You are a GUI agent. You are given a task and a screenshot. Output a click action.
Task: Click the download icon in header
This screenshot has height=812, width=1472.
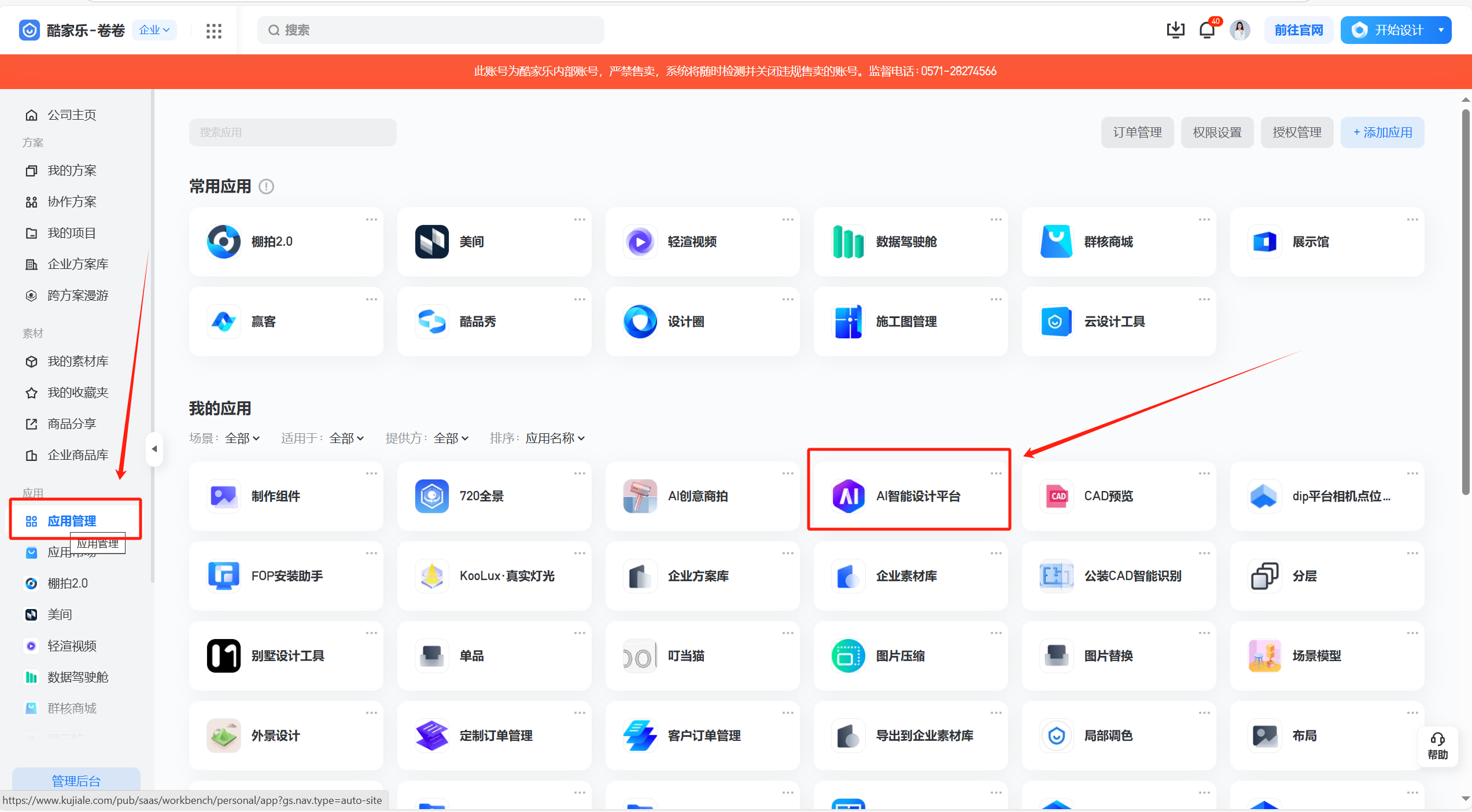(x=1175, y=29)
